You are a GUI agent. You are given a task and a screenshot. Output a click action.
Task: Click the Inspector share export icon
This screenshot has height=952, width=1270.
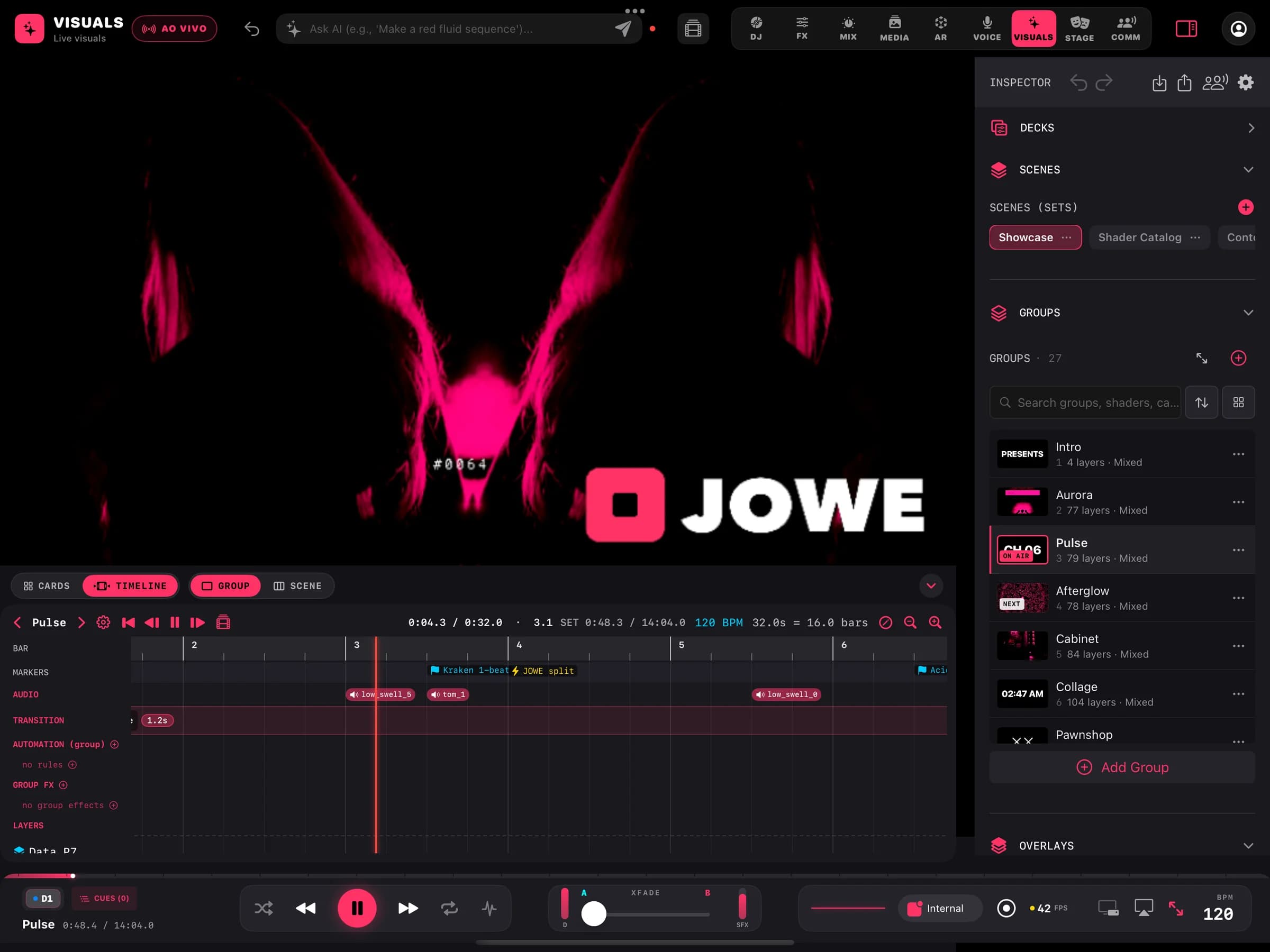tap(1184, 83)
